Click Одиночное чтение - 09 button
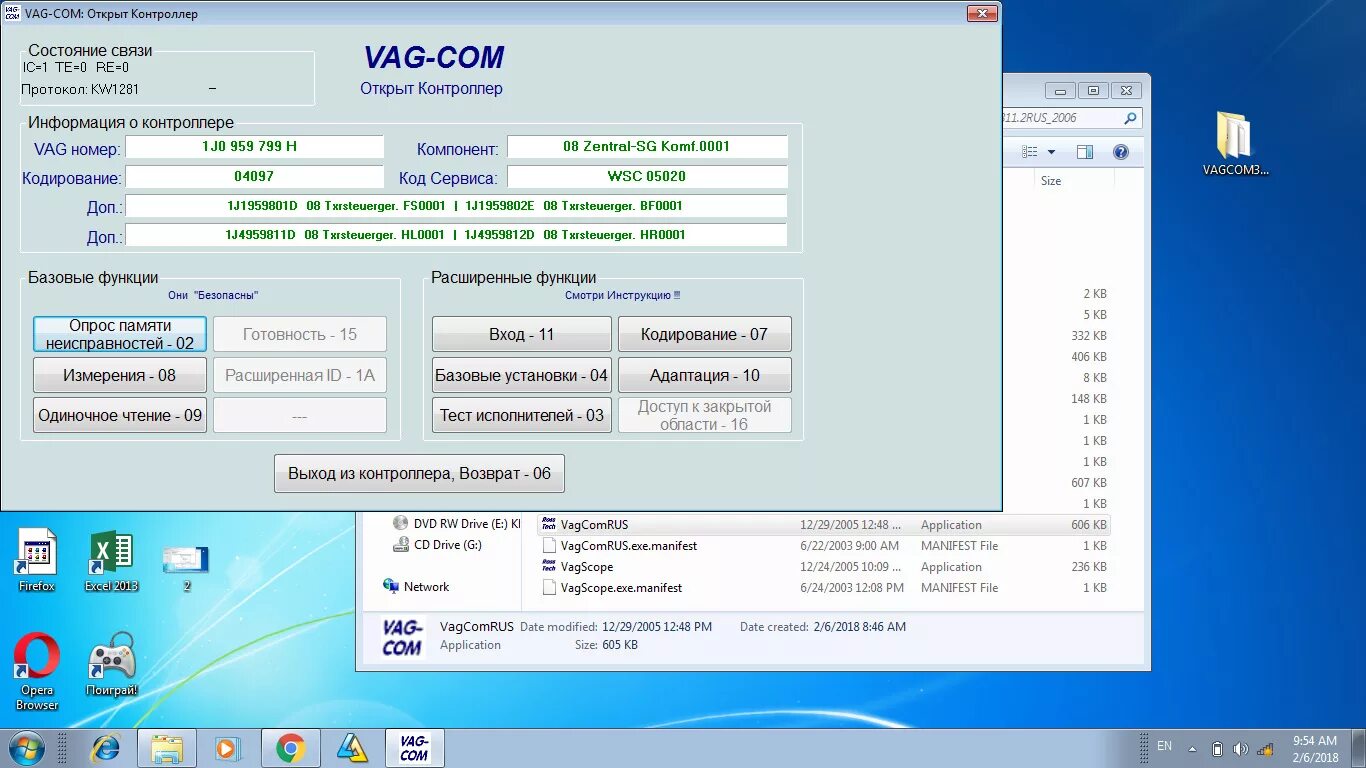The width and height of the screenshot is (1366, 768). (120, 415)
